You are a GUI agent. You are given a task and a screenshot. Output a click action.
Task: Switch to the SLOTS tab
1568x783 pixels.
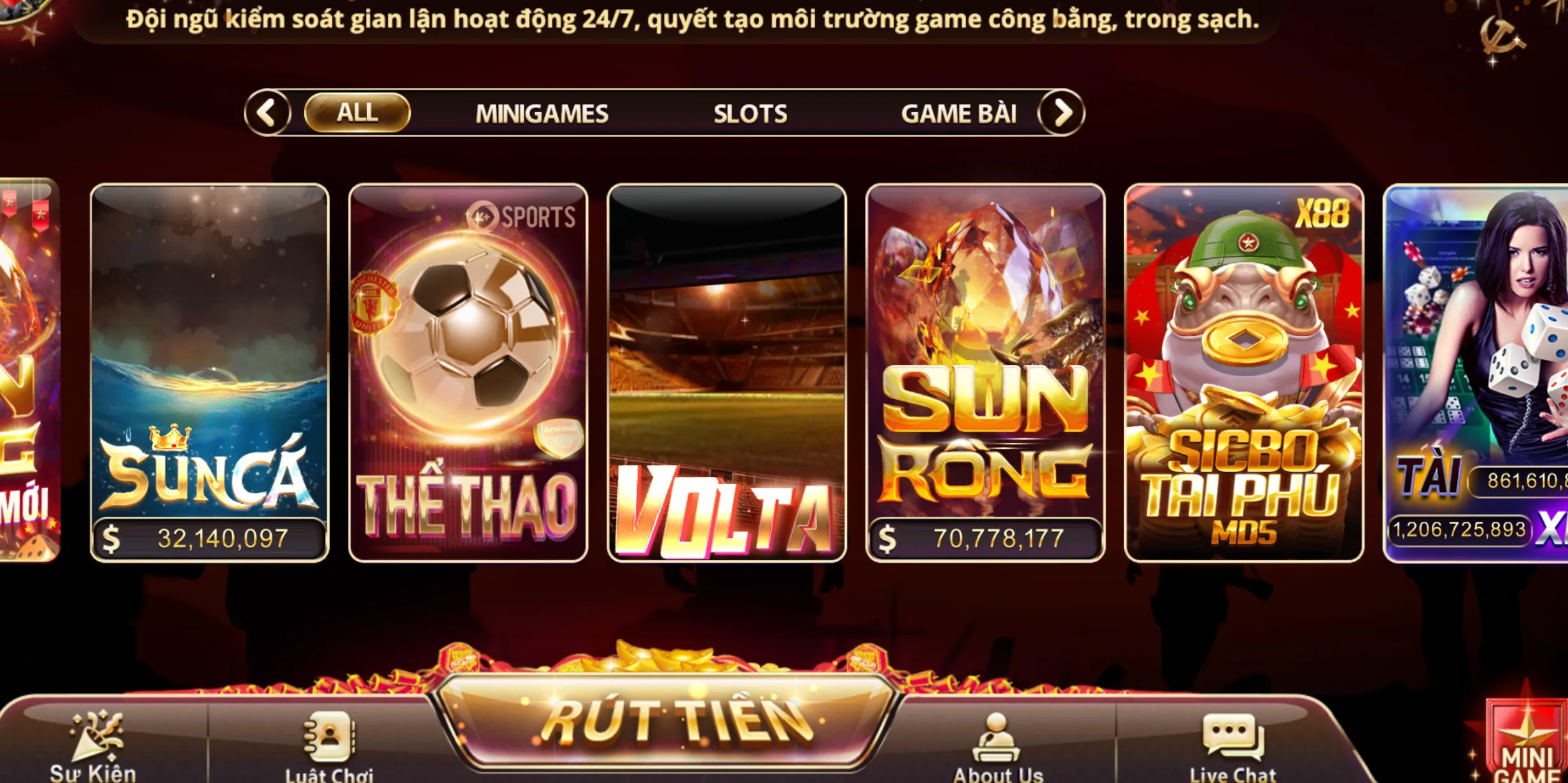point(750,114)
